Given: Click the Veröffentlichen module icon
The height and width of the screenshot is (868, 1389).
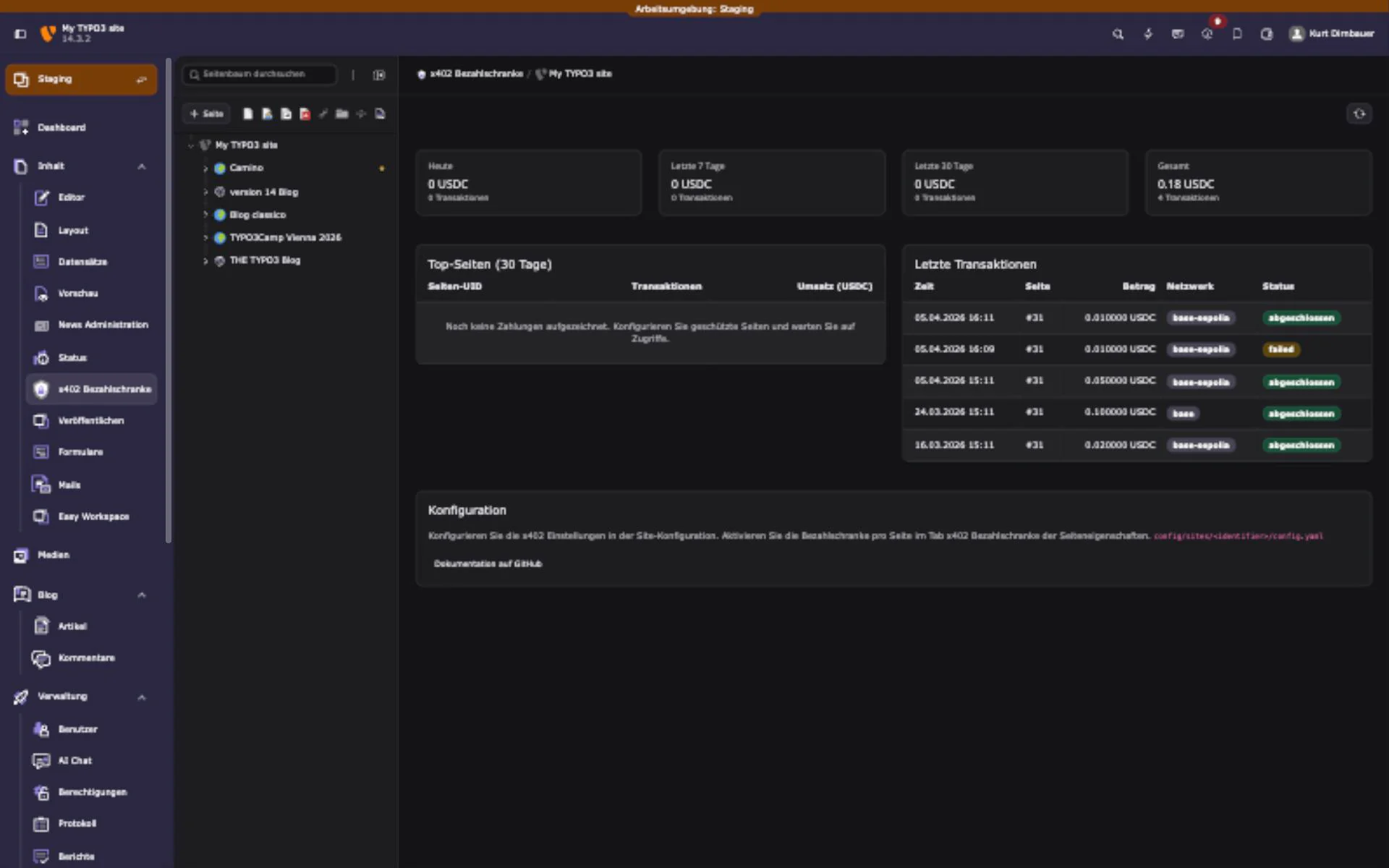Looking at the screenshot, I should pyautogui.click(x=41, y=421).
